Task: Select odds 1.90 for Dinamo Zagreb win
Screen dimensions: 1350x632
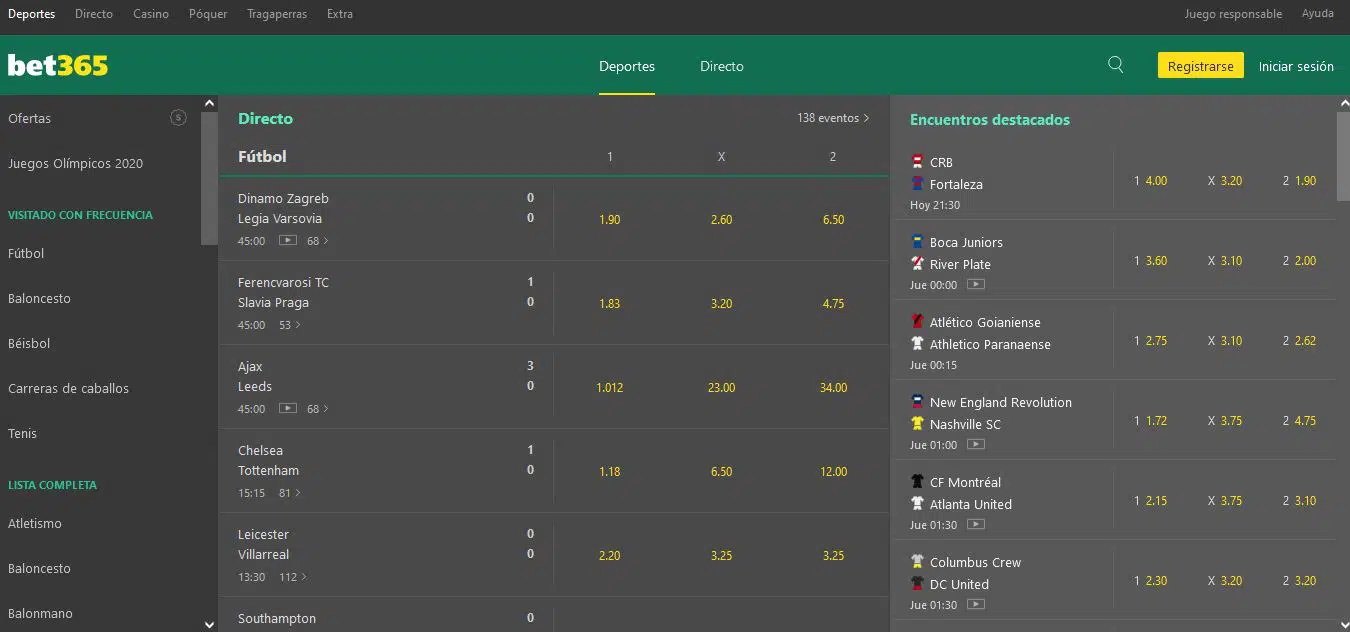Action: point(610,219)
